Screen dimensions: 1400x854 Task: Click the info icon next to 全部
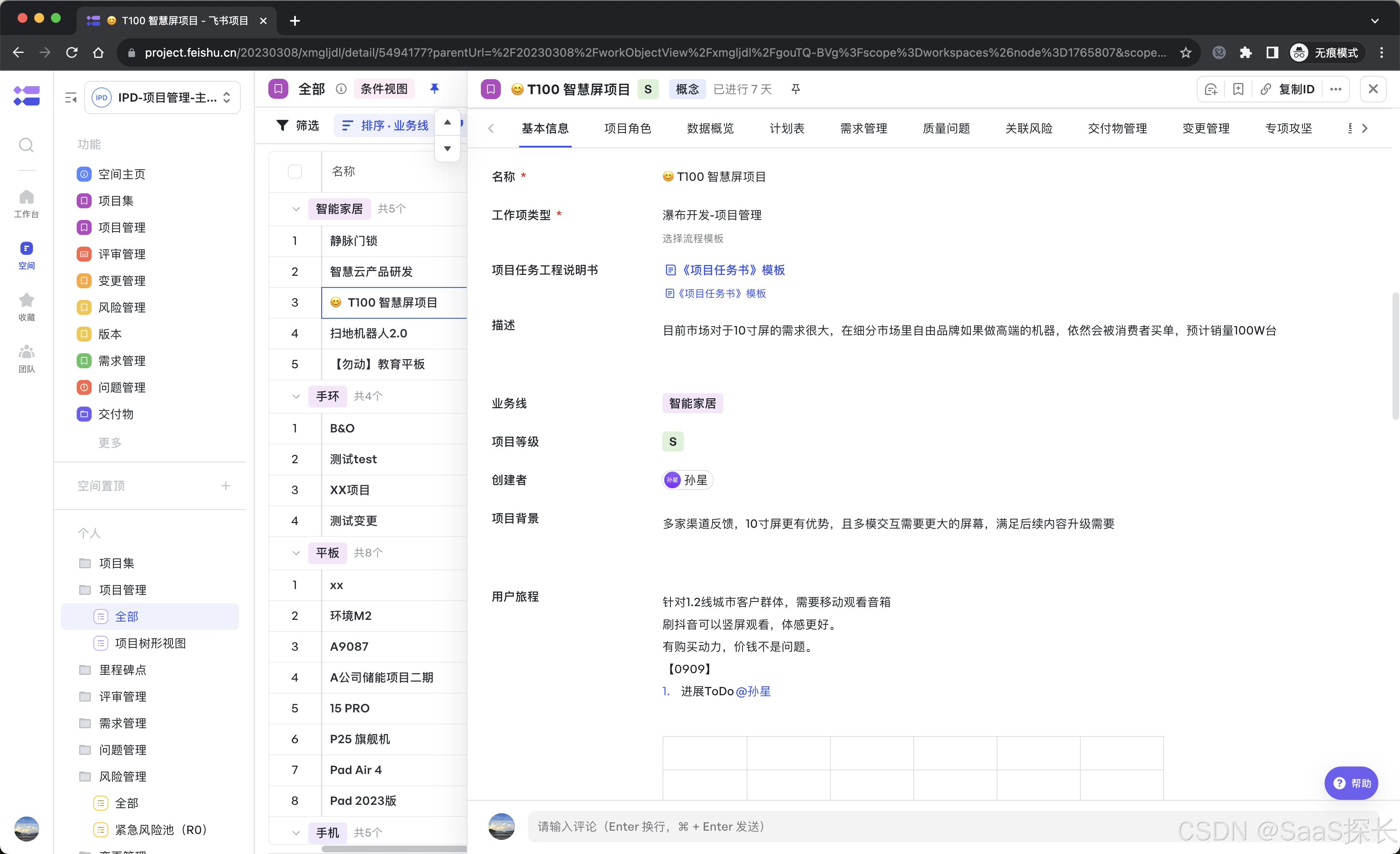(x=341, y=89)
